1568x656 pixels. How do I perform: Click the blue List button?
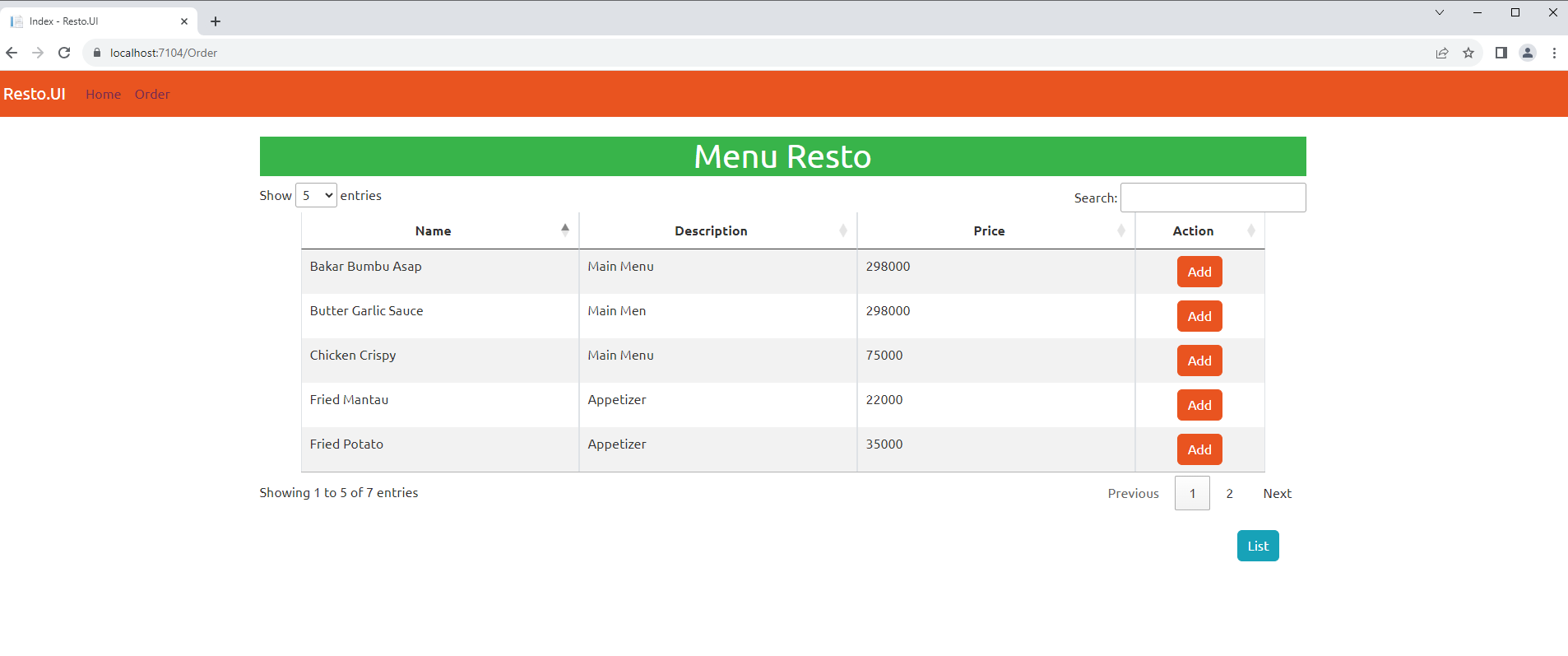(1258, 546)
